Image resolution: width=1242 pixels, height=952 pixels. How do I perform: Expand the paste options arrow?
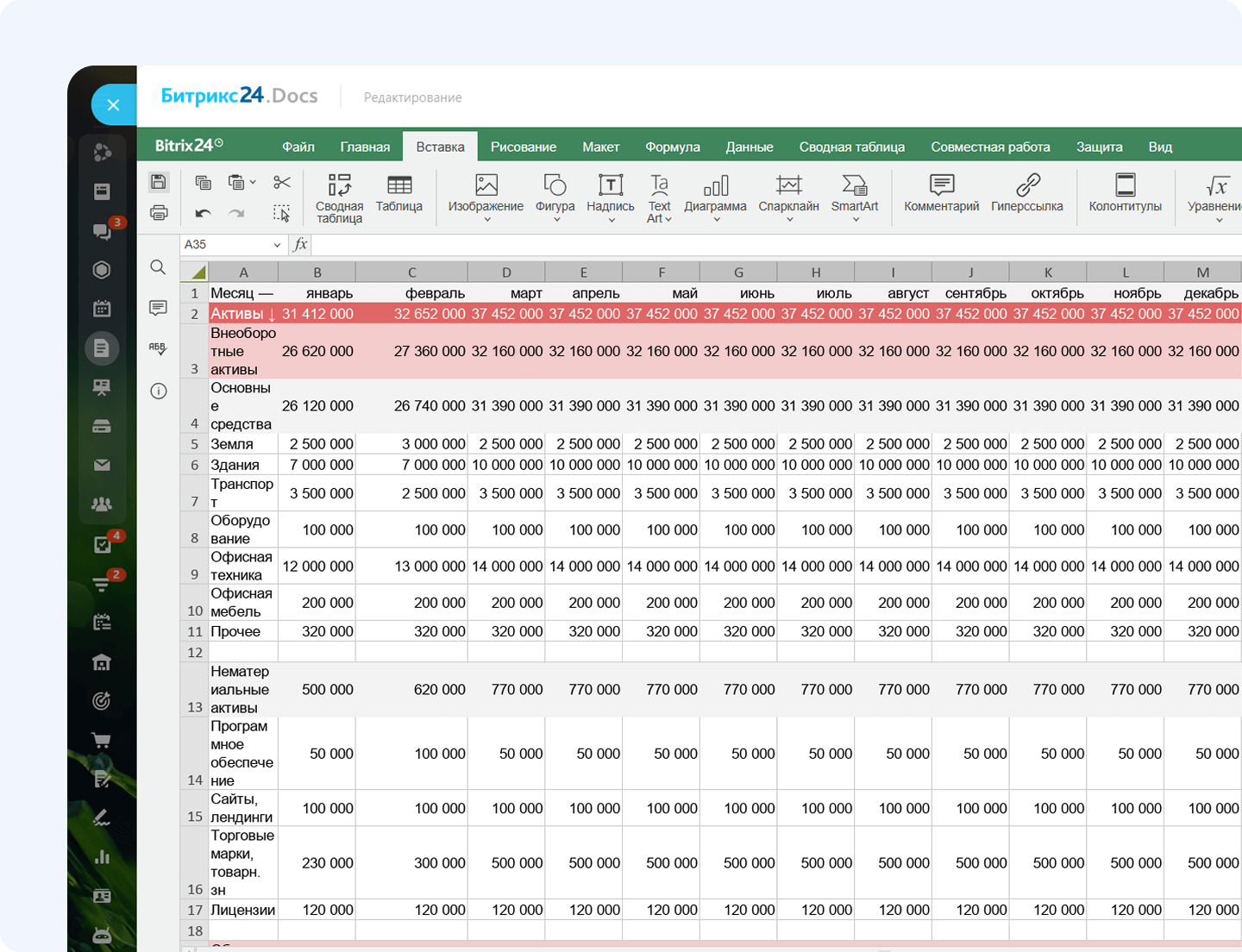253,182
